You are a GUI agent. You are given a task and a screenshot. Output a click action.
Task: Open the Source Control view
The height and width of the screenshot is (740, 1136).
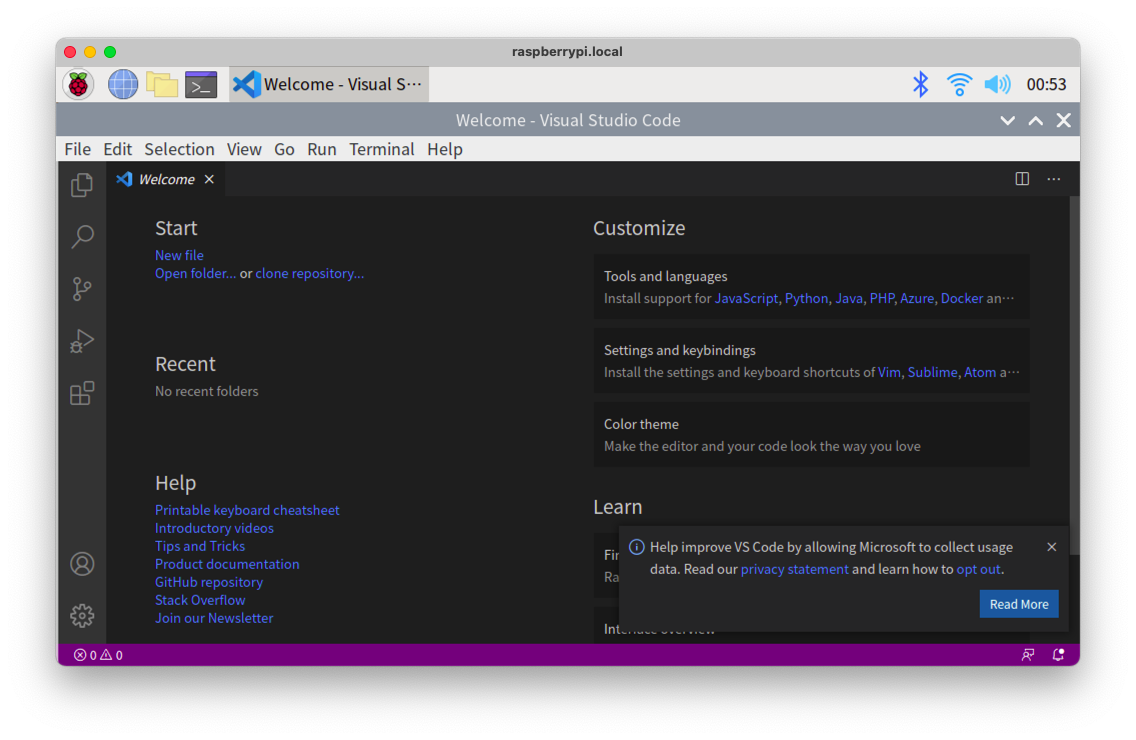[x=82, y=288]
